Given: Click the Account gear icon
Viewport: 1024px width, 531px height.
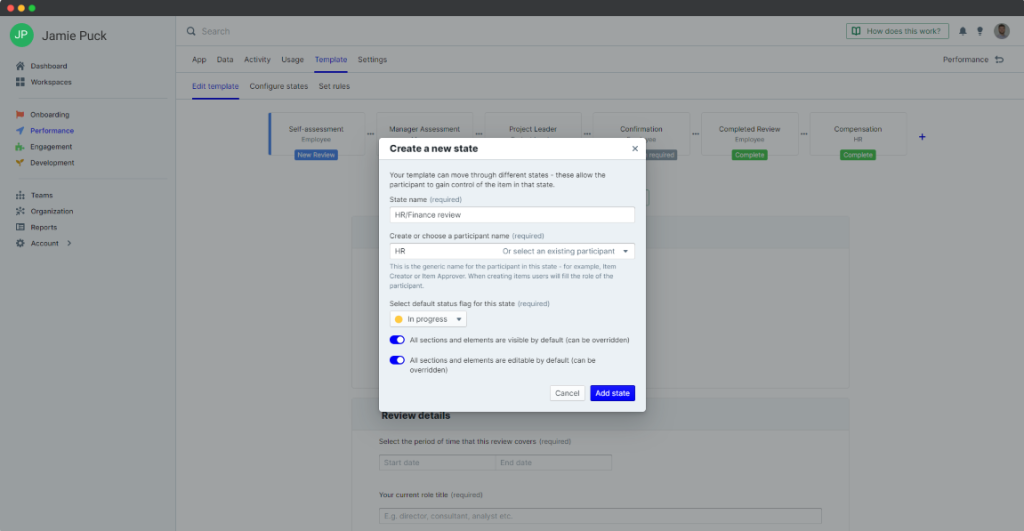Looking at the screenshot, I should (20, 243).
